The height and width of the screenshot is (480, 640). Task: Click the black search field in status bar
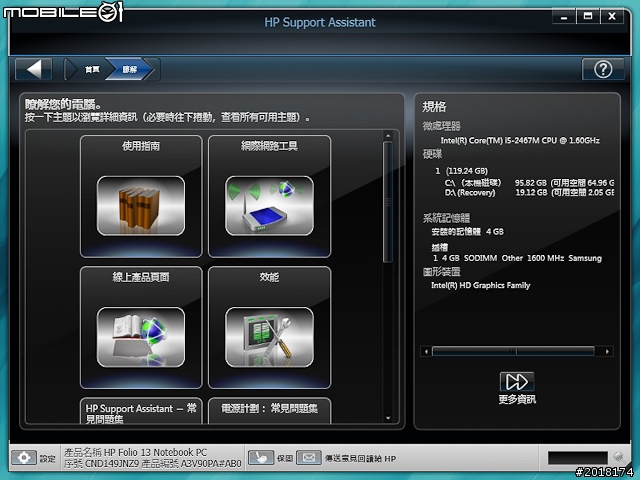coord(578,458)
